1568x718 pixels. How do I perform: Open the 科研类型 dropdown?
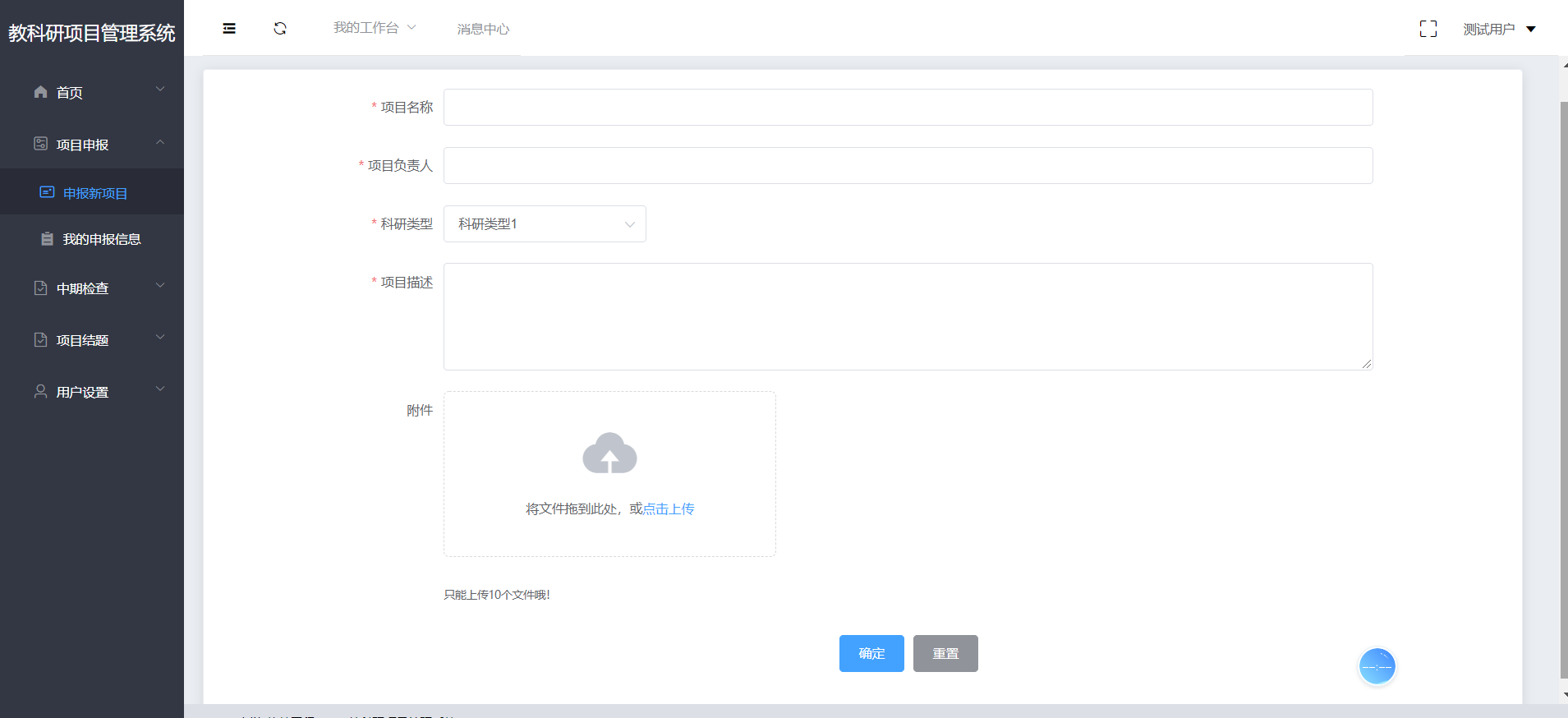(545, 224)
